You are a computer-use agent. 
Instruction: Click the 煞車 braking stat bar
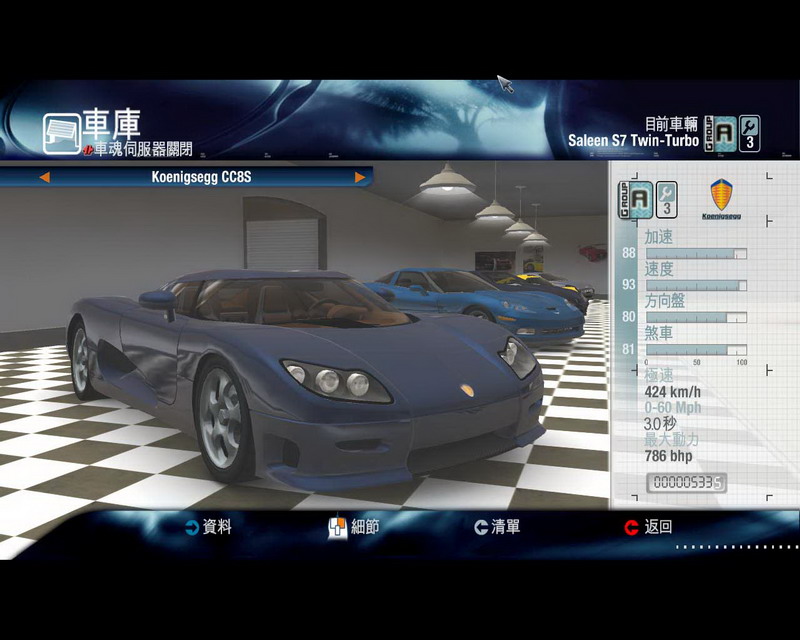click(x=696, y=350)
